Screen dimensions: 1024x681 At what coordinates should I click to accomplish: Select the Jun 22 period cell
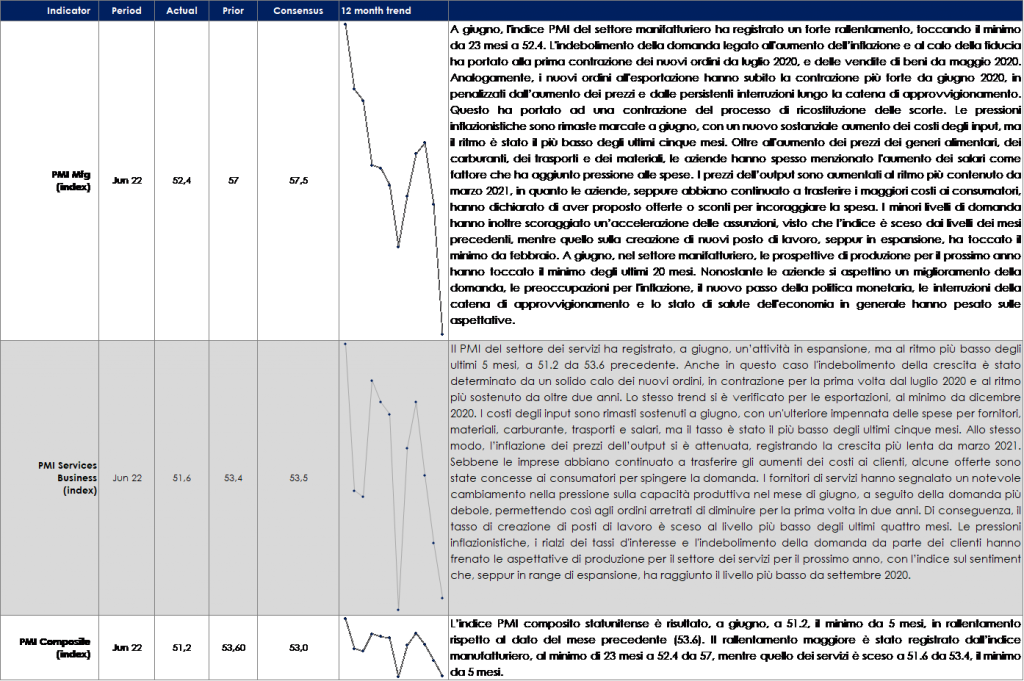(x=128, y=479)
